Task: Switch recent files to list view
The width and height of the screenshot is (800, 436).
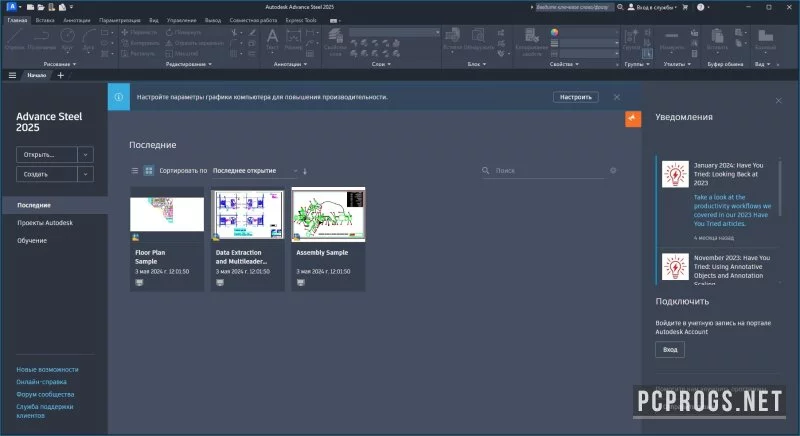Action: [x=135, y=171]
